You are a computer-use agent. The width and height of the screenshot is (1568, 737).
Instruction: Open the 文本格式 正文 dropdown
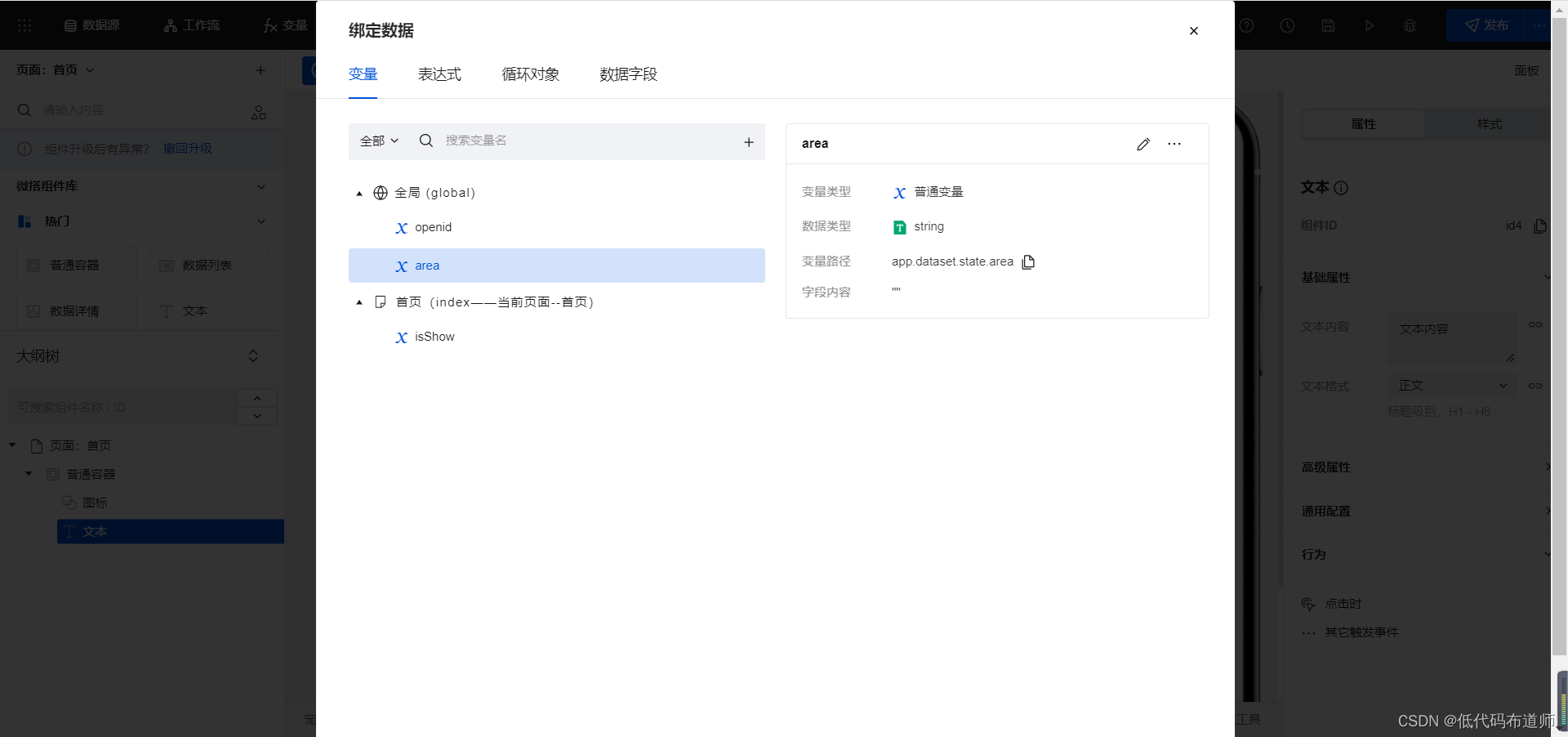1452,386
